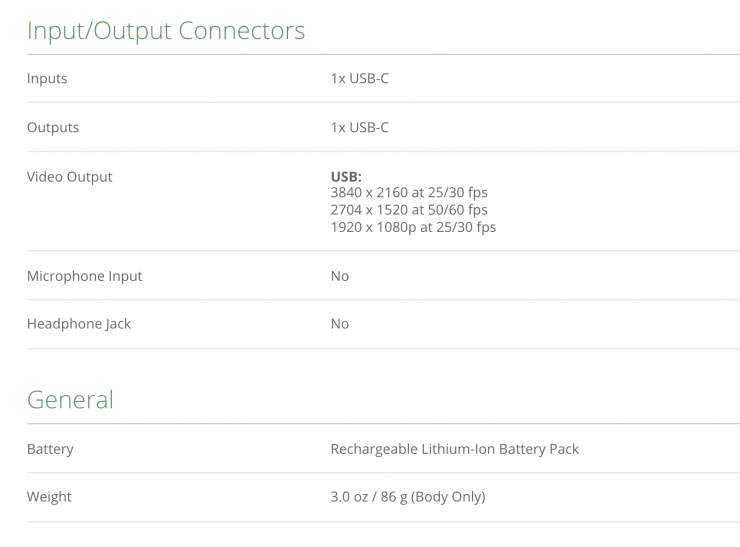Click the 3.0 oz weight figure
The width and height of the screenshot is (740, 547).
click(349, 497)
